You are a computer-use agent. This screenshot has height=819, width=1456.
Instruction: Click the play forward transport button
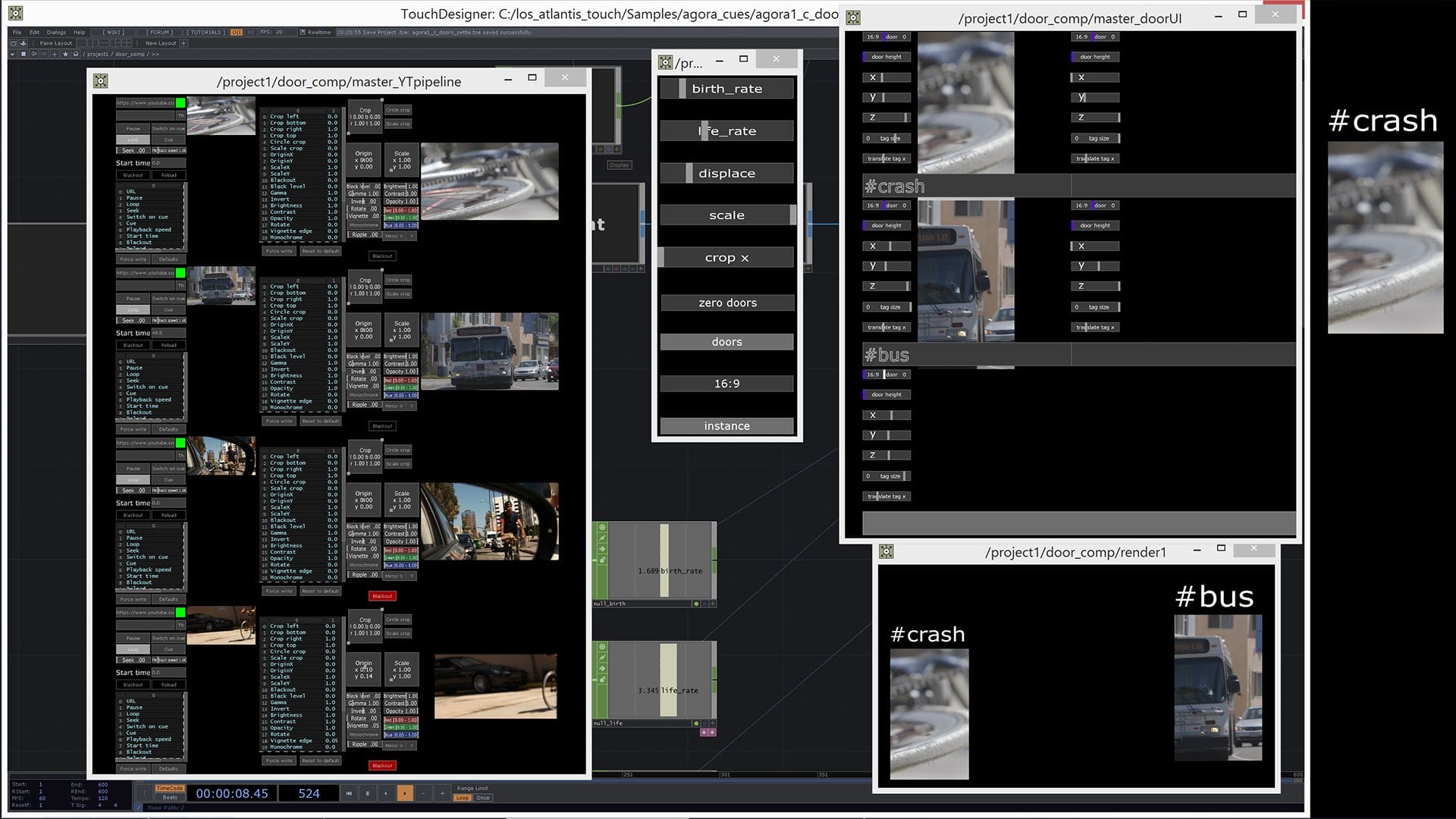[x=405, y=793]
